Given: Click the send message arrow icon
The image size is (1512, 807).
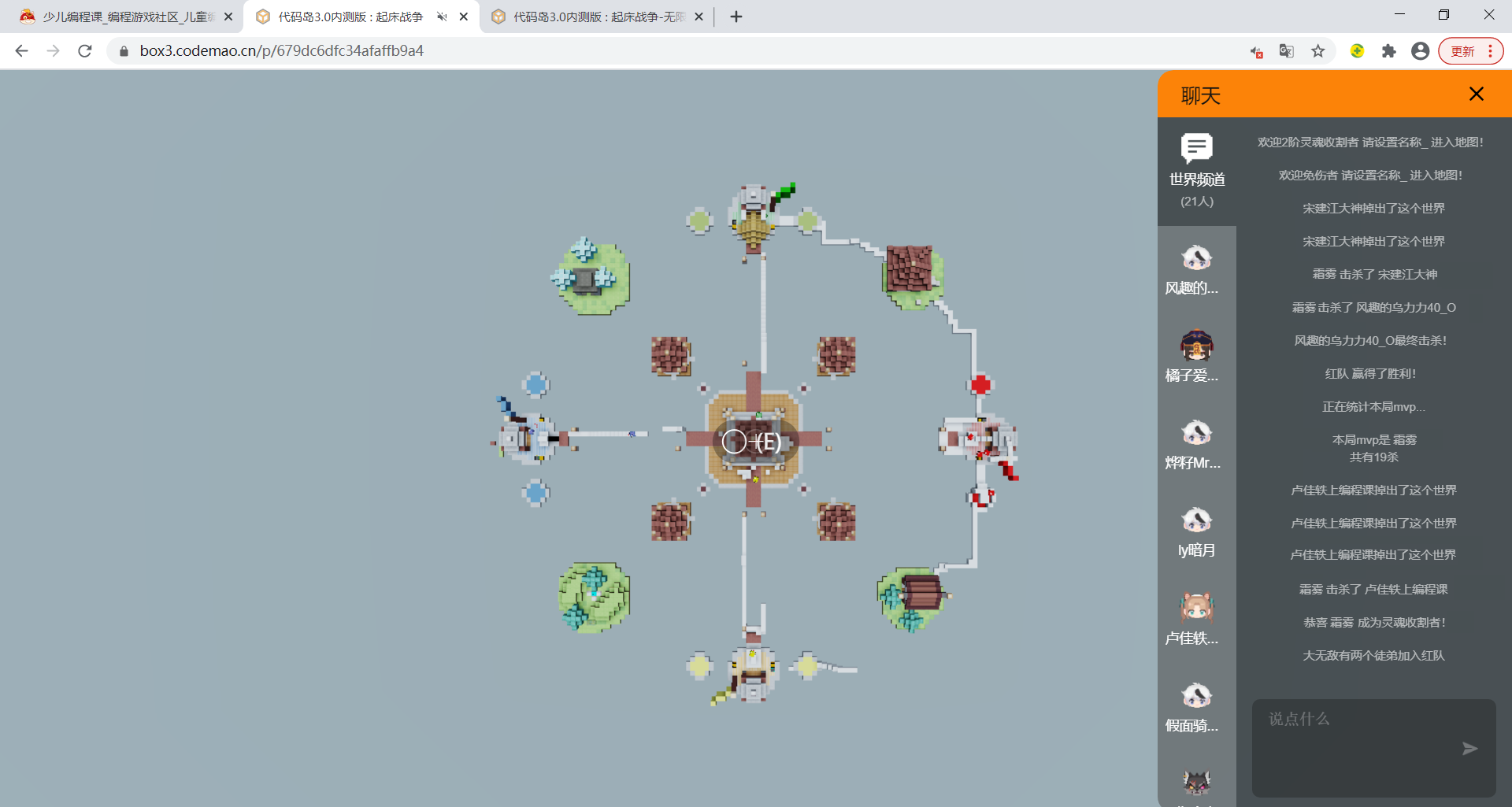Looking at the screenshot, I should click(1469, 749).
